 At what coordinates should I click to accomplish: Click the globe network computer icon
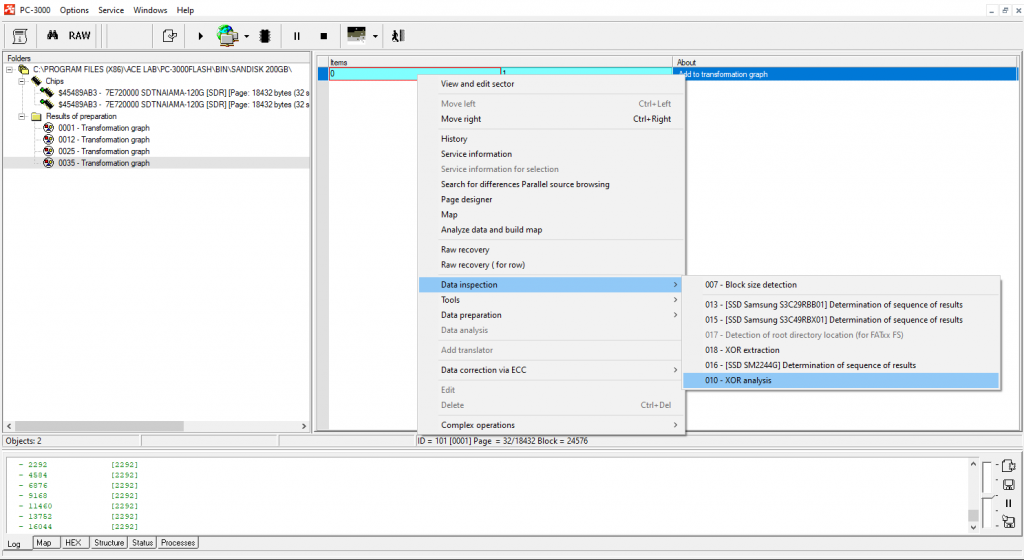227,35
